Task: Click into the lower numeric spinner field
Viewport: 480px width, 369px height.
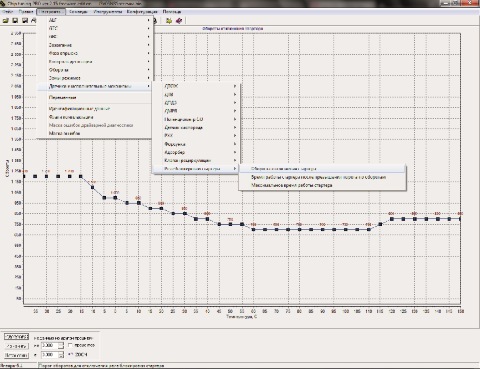Action: pos(49,355)
